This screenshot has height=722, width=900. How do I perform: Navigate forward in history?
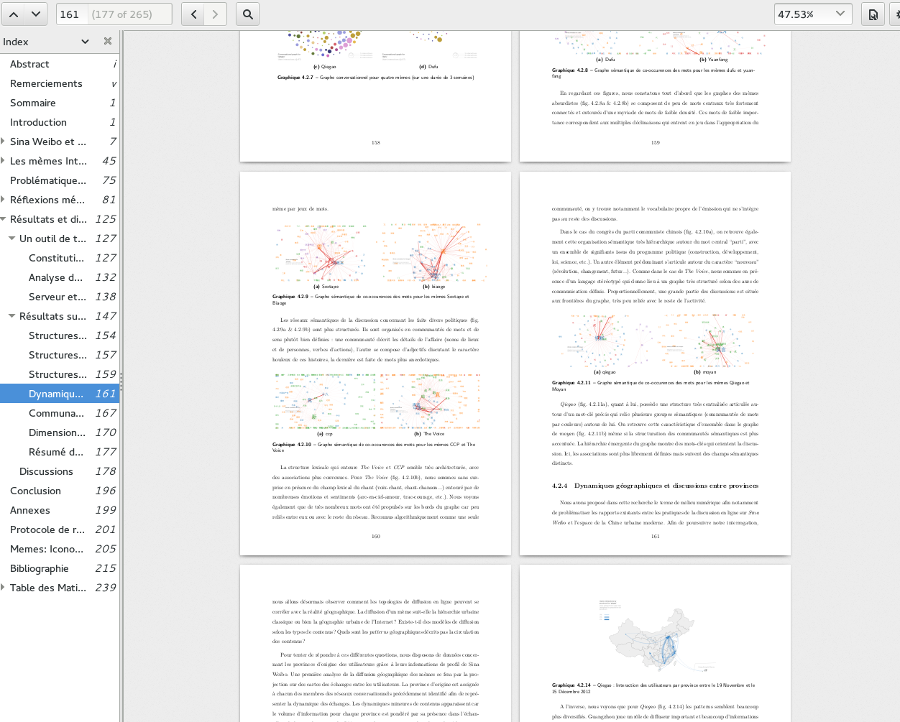tap(217, 14)
